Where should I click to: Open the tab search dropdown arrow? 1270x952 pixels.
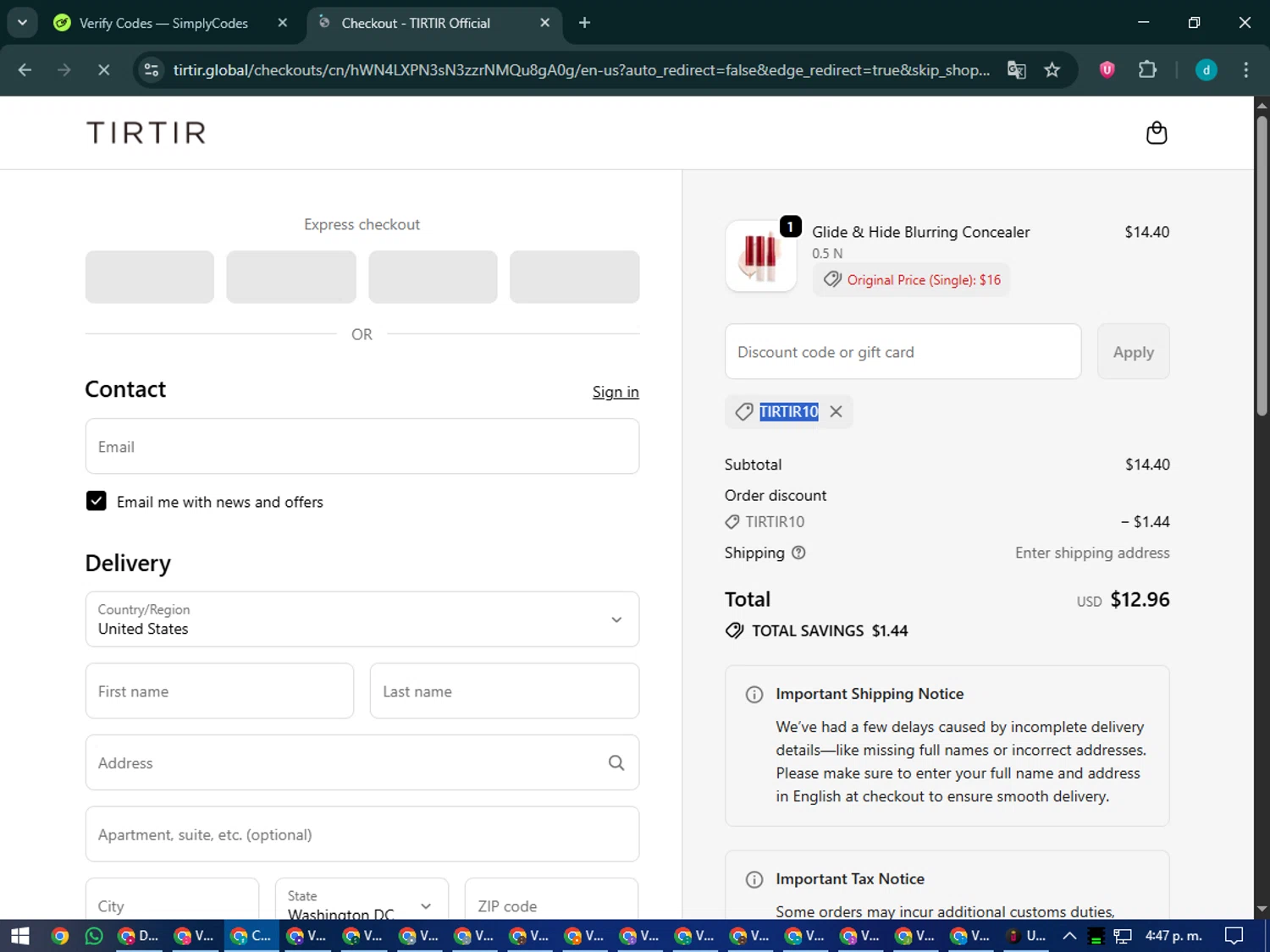[x=22, y=23]
